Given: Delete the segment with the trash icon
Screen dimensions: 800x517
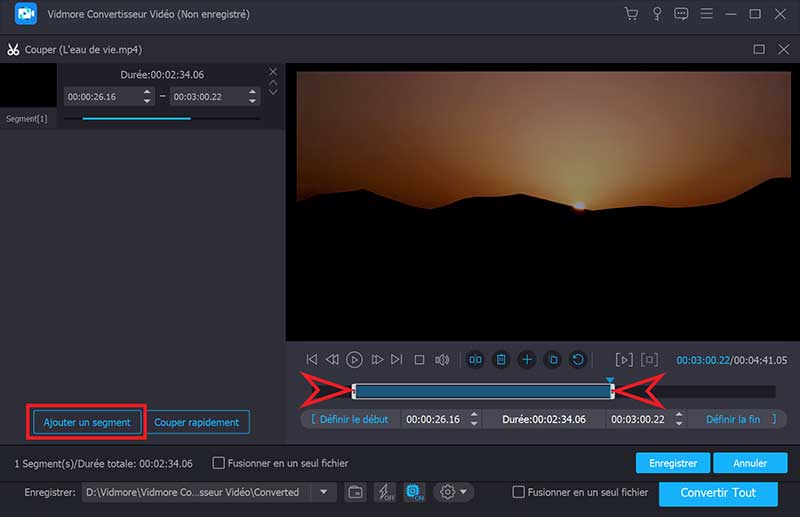Looking at the screenshot, I should click(502, 359).
